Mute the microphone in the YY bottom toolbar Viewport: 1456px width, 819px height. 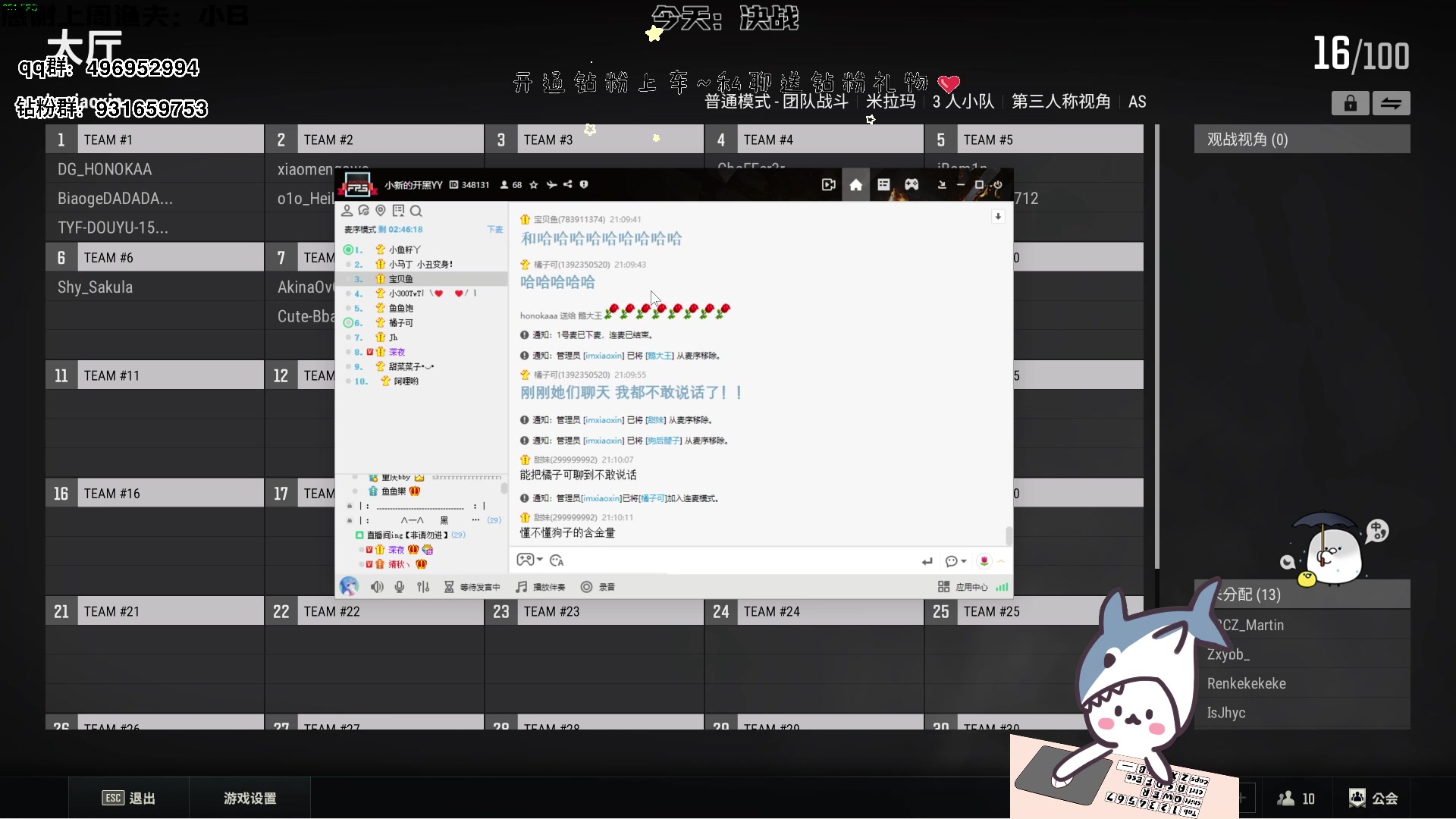[400, 586]
